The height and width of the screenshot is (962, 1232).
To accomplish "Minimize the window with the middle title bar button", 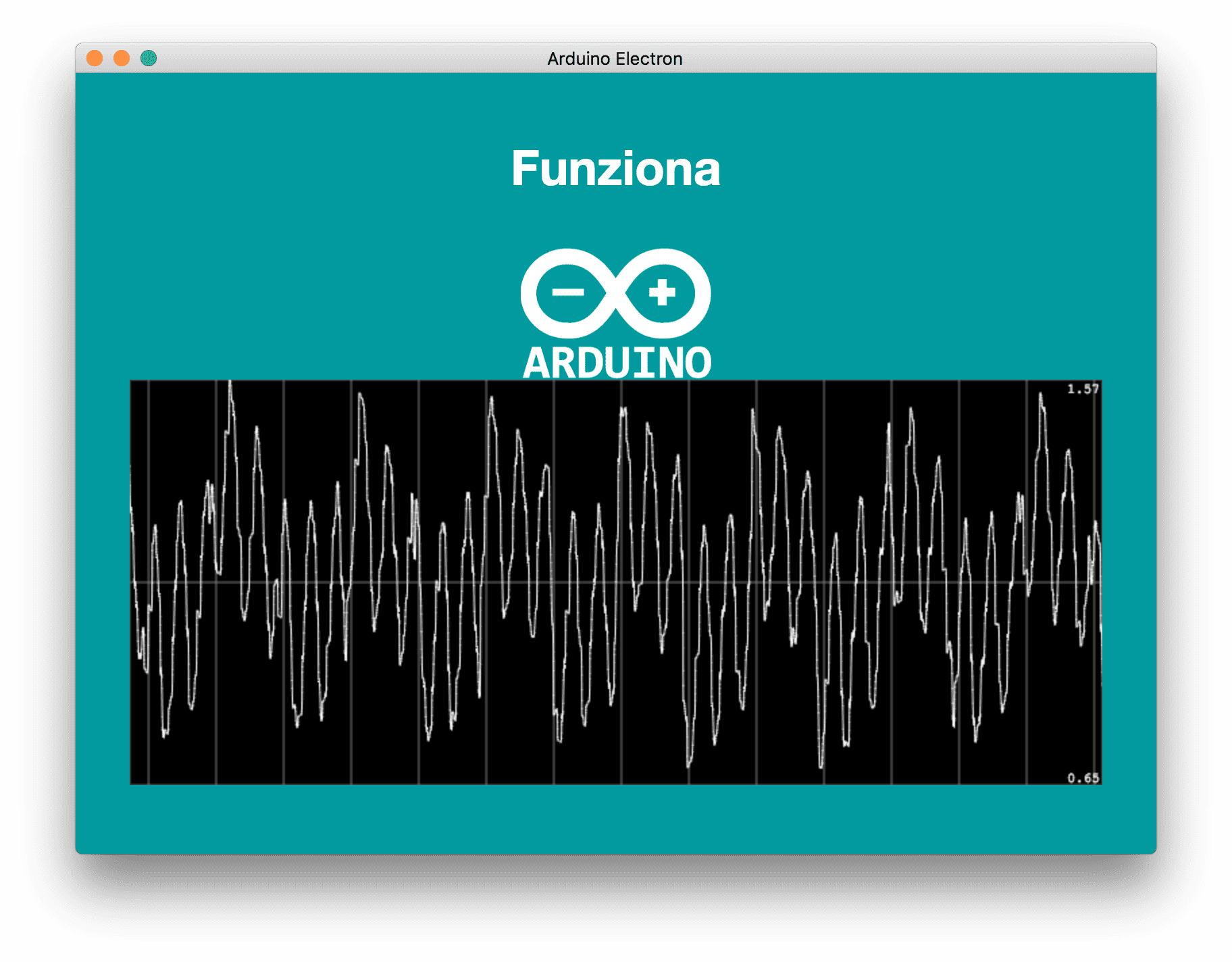I will 122,59.
